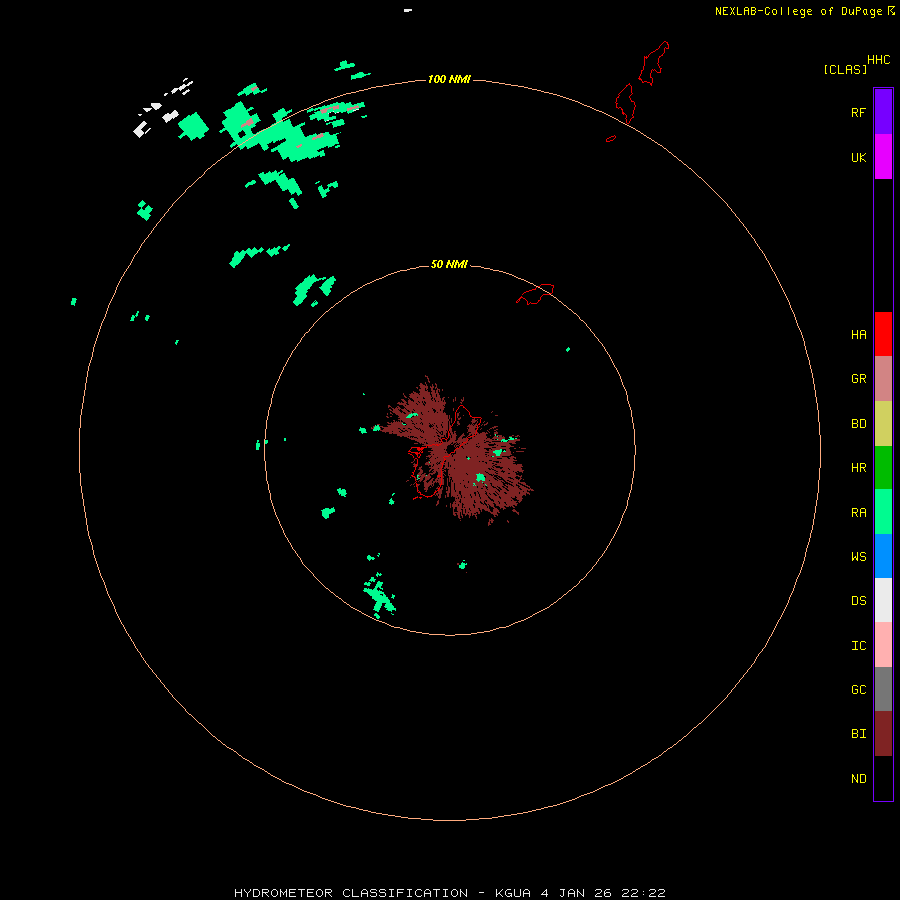Click the "BI" legend label
Viewport: 900px width, 900px height.
pyautogui.click(x=858, y=734)
